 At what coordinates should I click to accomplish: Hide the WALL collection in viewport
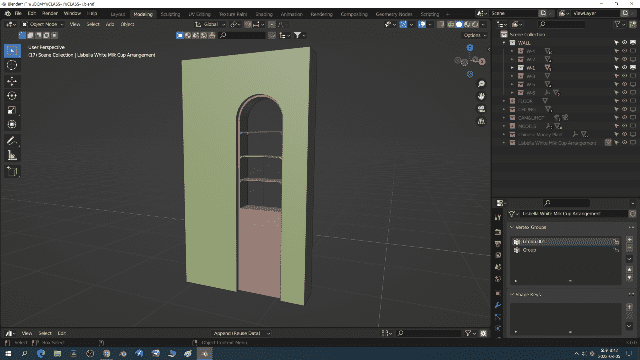point(624,42)
